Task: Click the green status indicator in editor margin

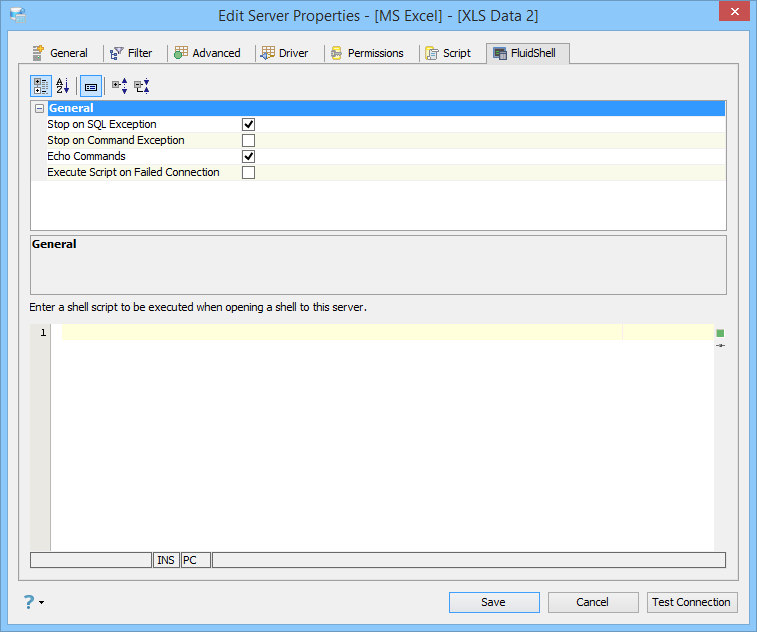Action: point(720,333)
